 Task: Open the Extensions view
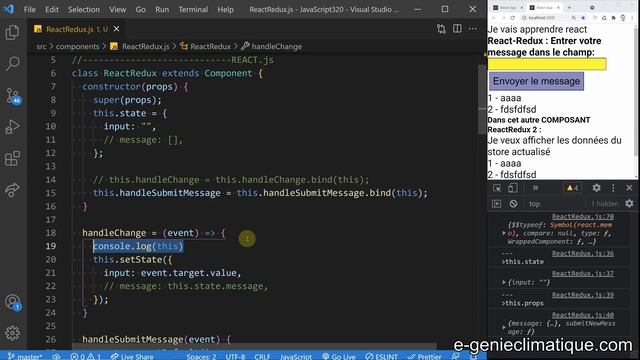pyautogui.click(x=12, y=158)
